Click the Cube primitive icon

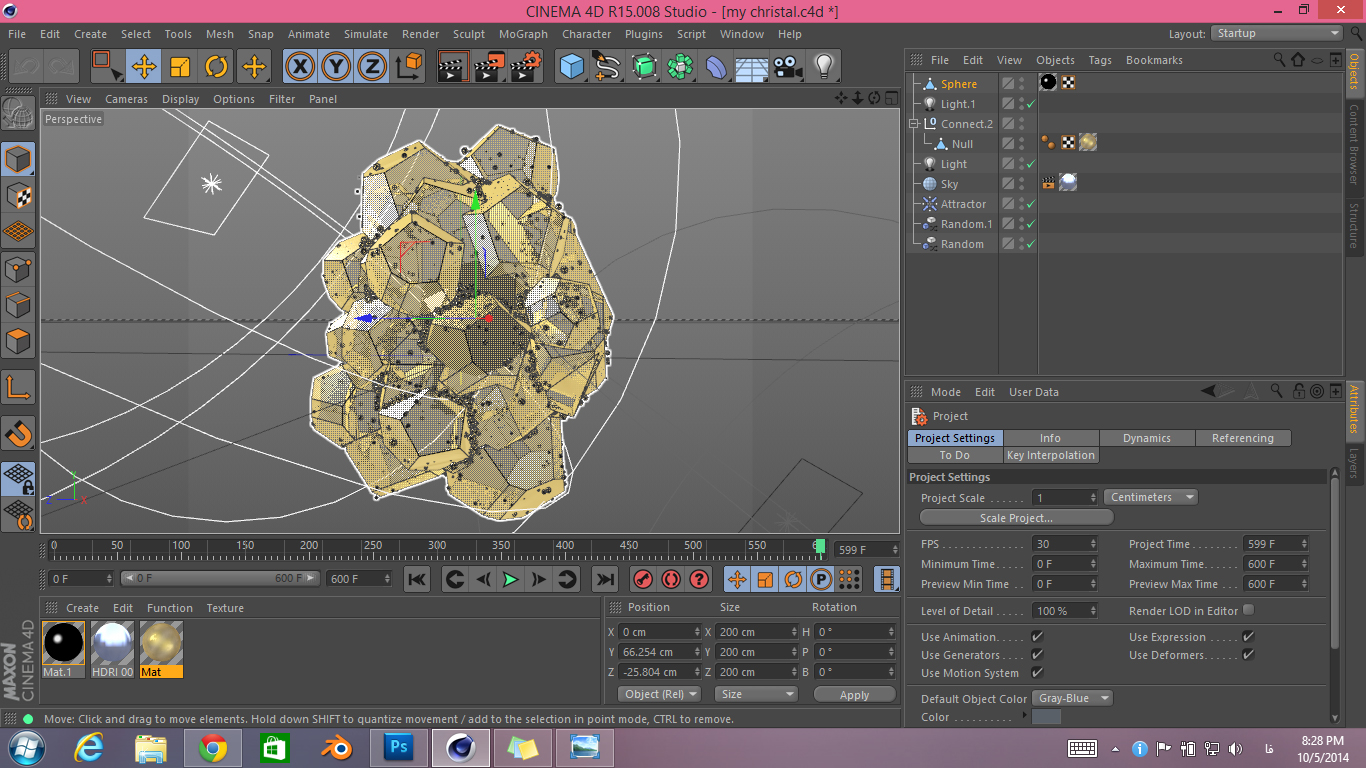pos(572,67)
